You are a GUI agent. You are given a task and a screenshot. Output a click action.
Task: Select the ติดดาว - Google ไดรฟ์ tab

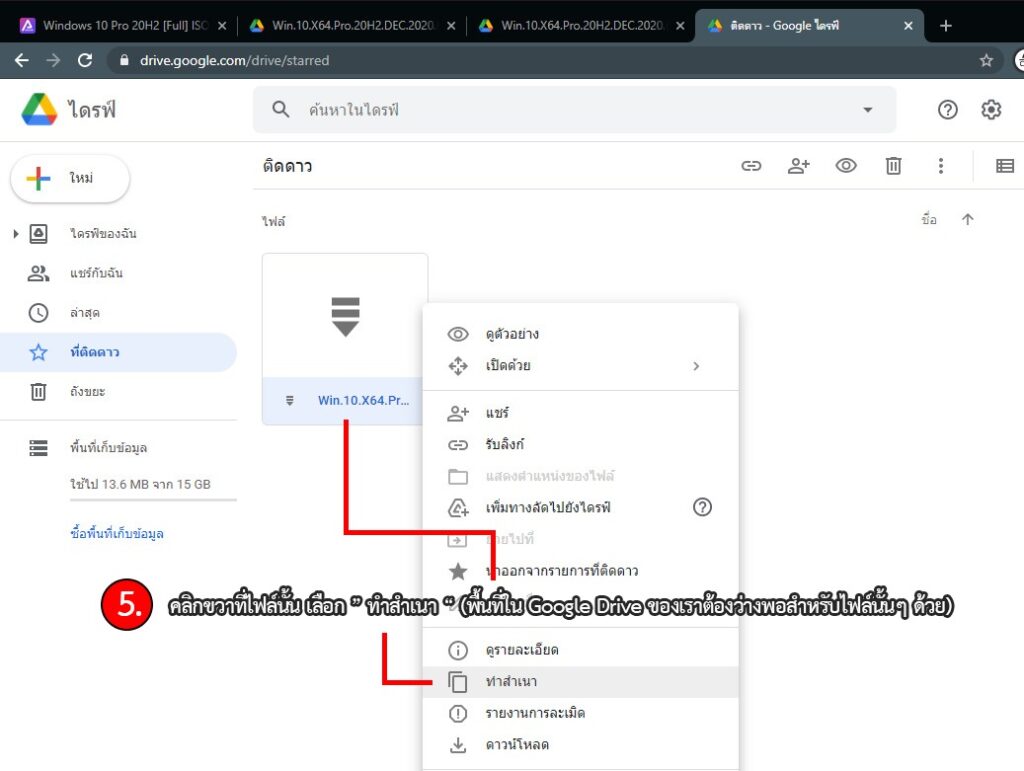click(x=810, y=25)
